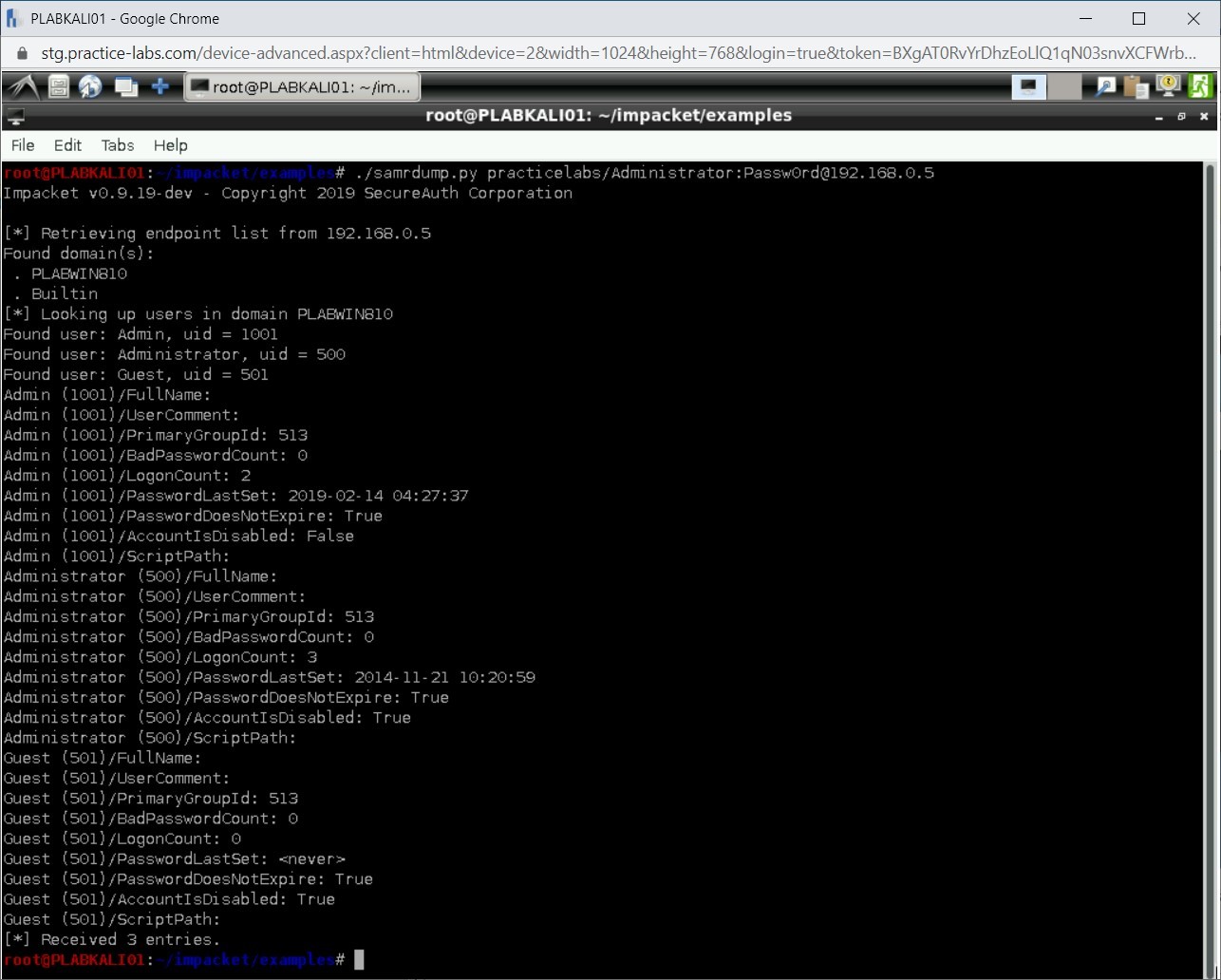Open the Tabs menu
This screenshot has width=1221, height=980.
[118, 145]
